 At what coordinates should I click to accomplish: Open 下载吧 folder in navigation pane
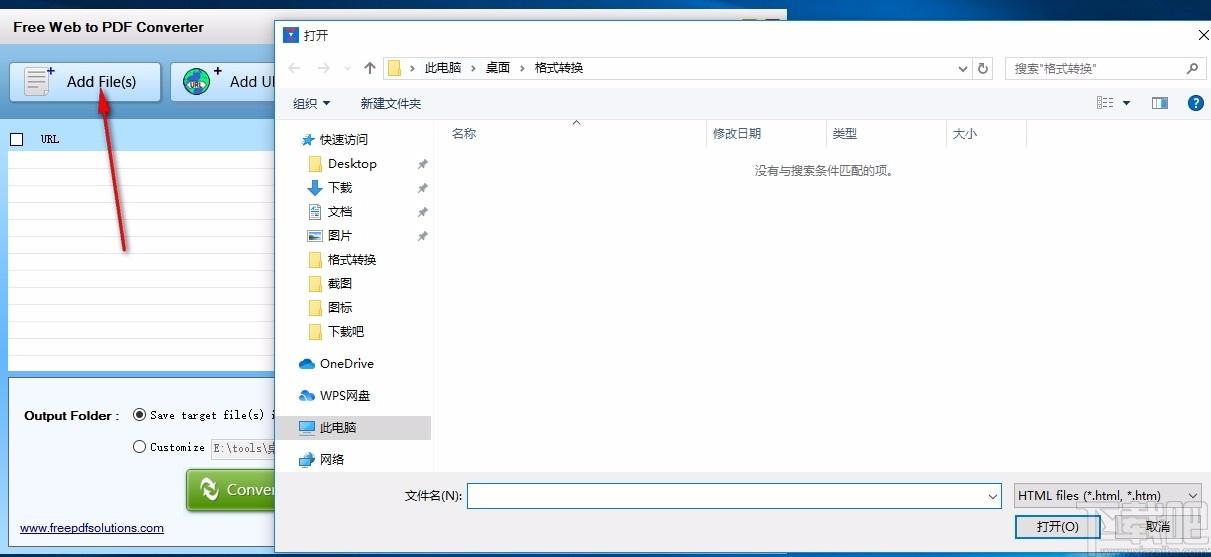(346, 332)
